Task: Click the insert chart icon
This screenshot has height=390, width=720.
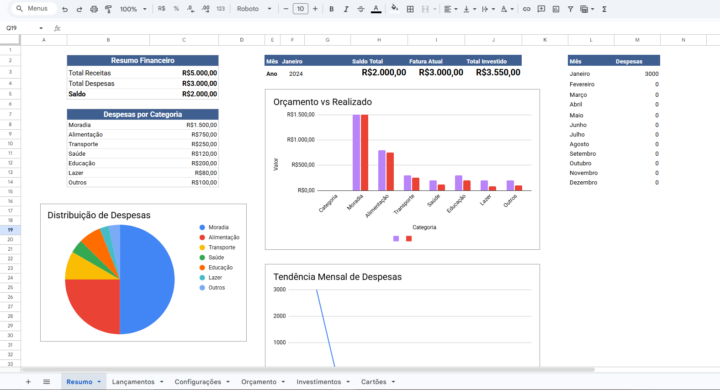Action: 556,9
